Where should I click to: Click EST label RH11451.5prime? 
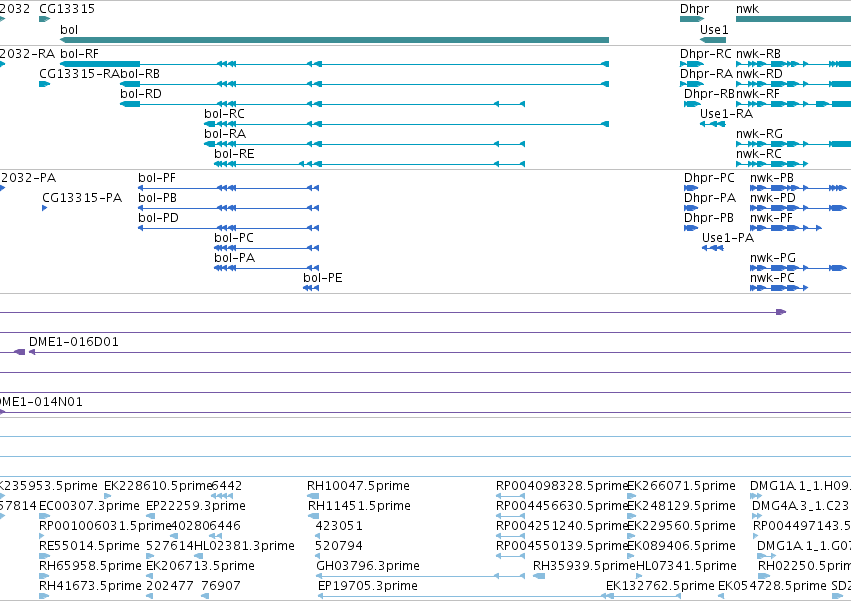click(359, 506)
